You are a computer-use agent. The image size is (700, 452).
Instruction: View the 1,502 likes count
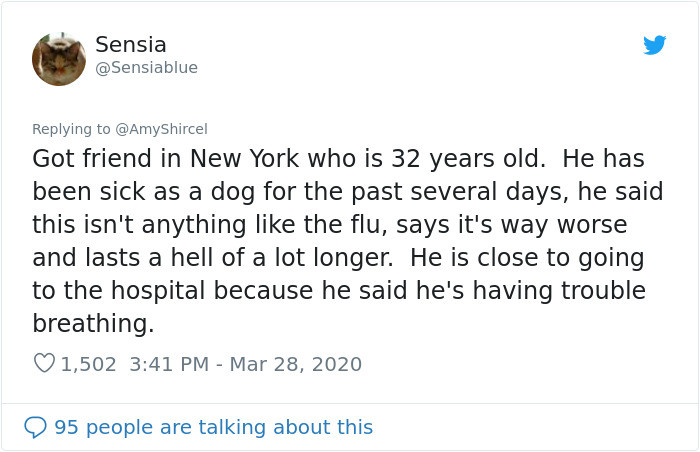tap(88, 364)
